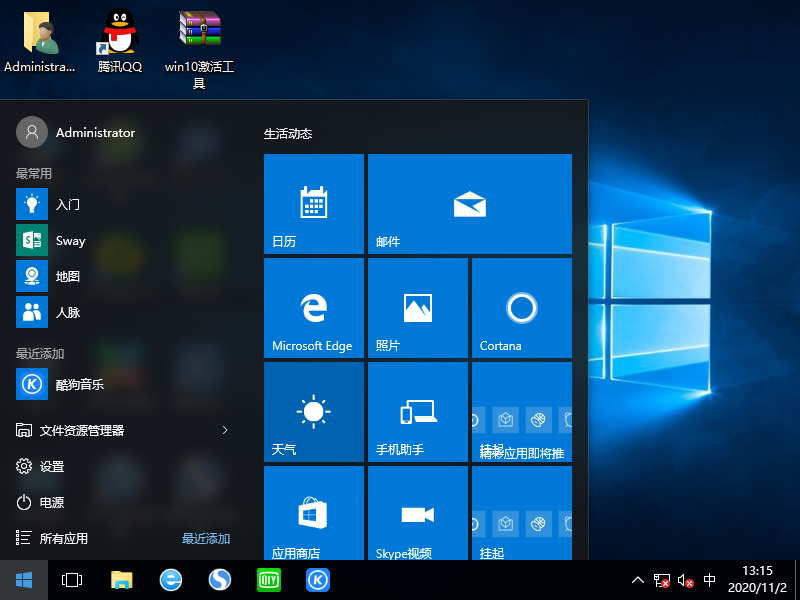800x600 pixels.
Task: Open the 日历 calendar tile
Action: pyautogui.click(x=313, y=204)
